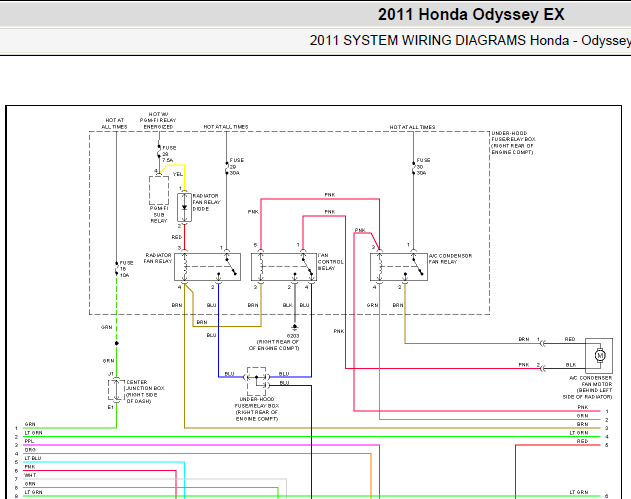Screen dimensions: 631x499
Task: Click 'A/C CONDENSER FAN MOTOR' description text
Action: [588, 388]
